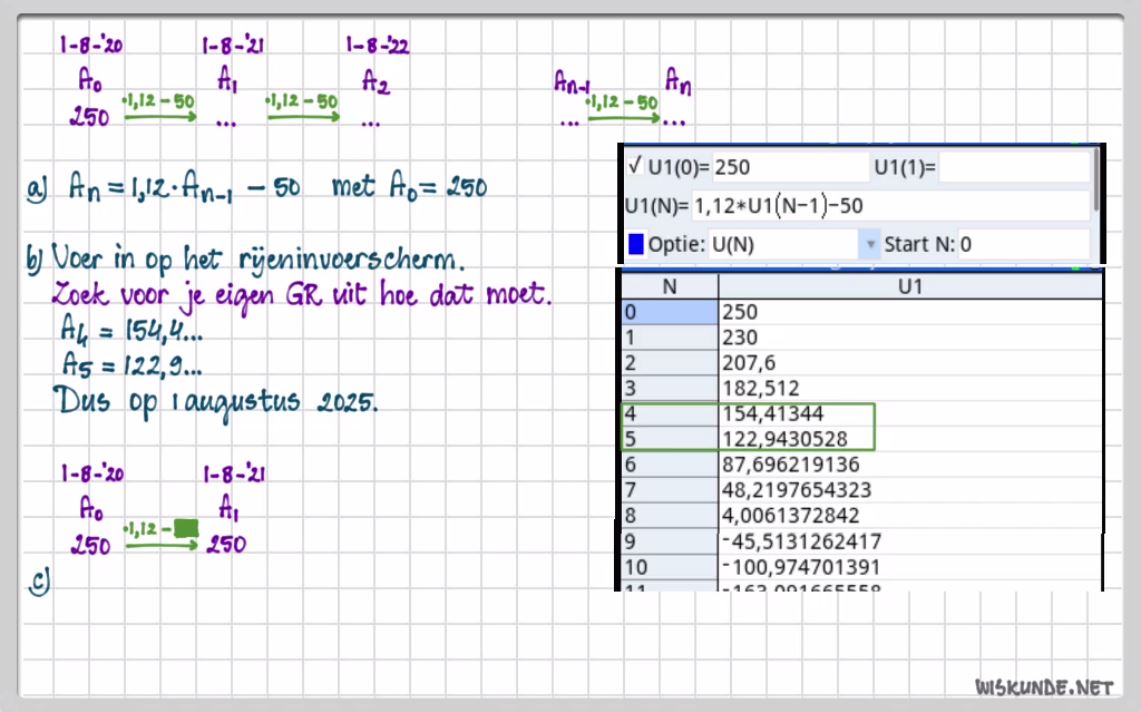Click the handwritten A4 = 154,4... line

[x=131, y=331]
